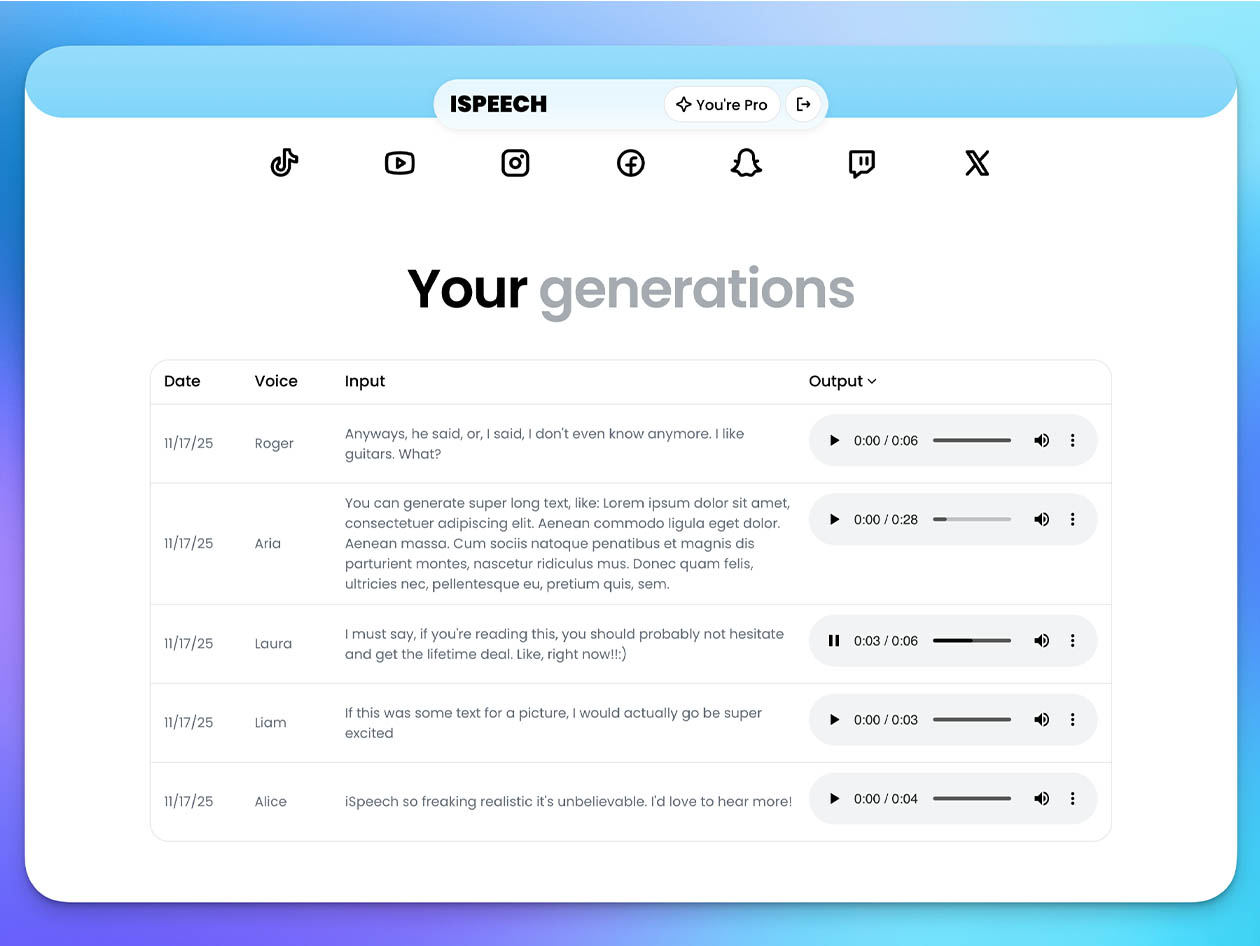
Task: Open the Twitch icon
Action: pos(861,162)
